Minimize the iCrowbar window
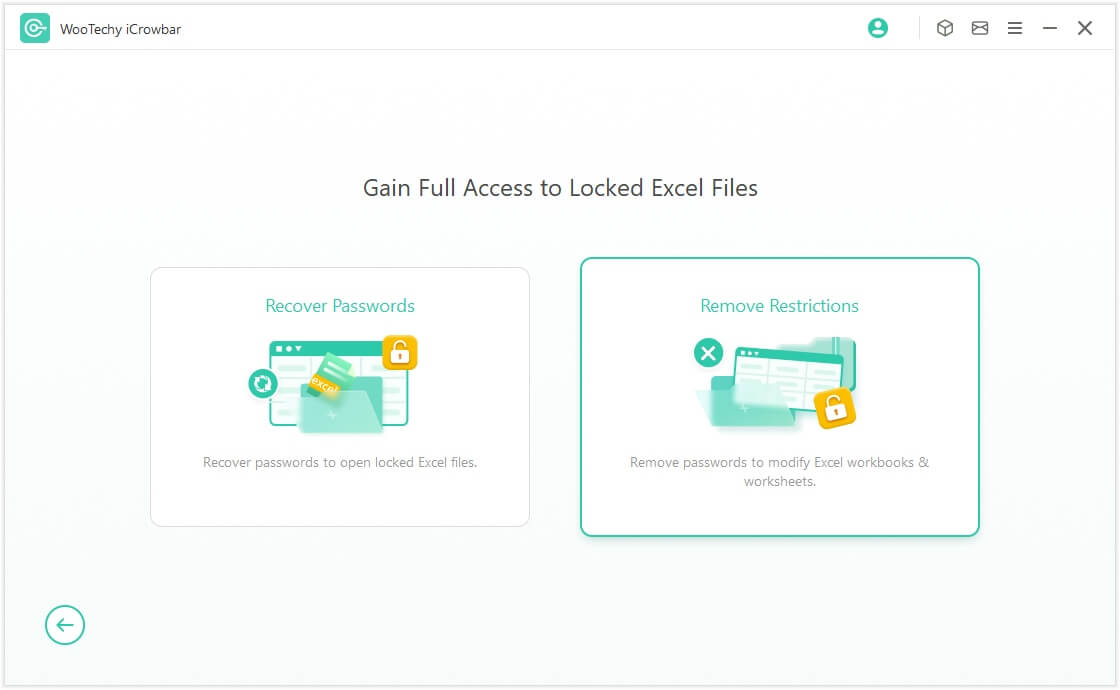 click(1049, 28)
